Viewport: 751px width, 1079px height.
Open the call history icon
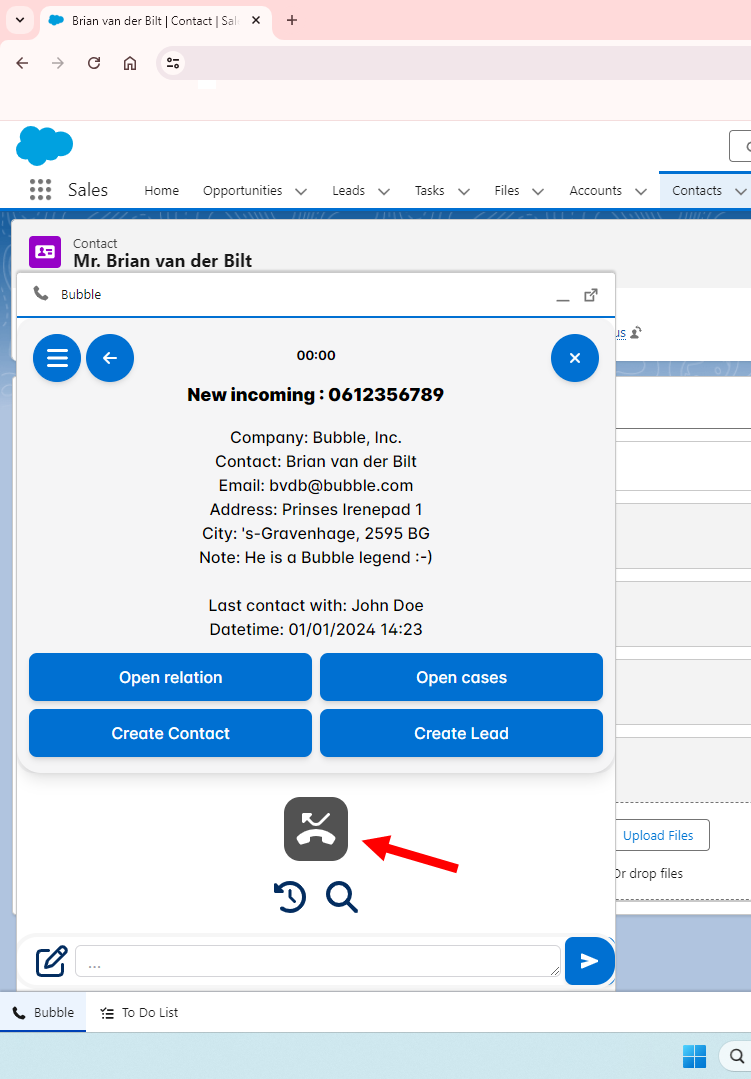[290, 897]
